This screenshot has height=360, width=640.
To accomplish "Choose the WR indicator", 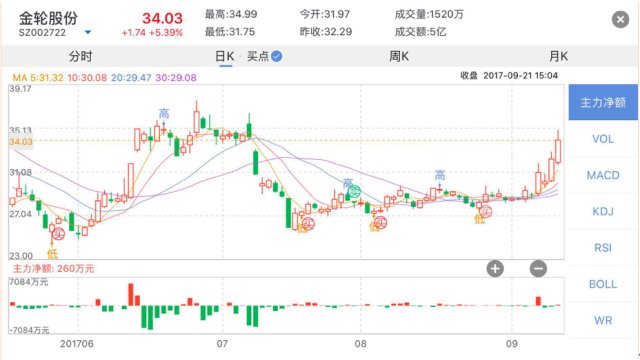I will coord(603,320).
